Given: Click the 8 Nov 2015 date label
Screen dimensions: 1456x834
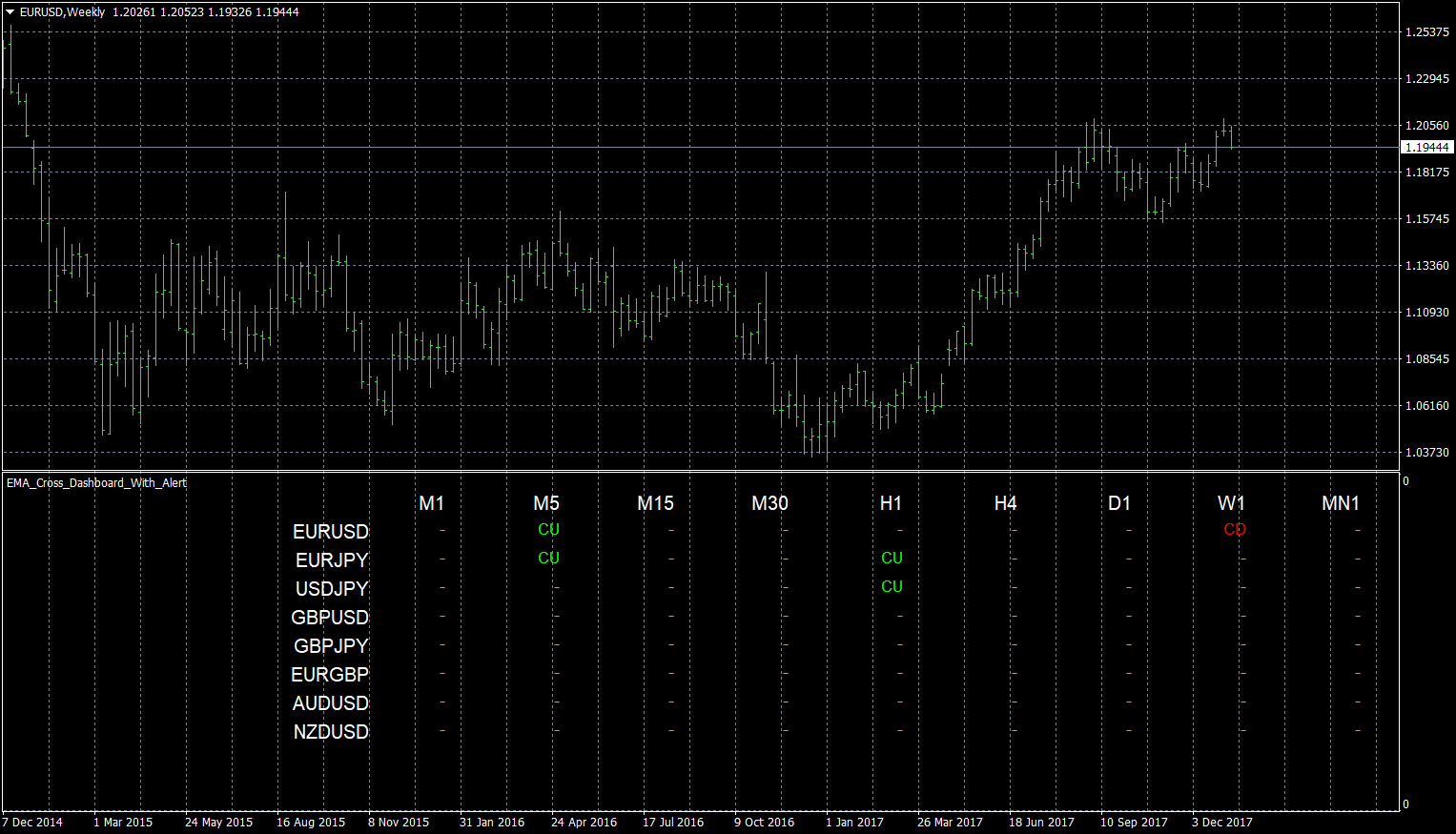Looking at the screenshot, I should click(x=399, y=823).
